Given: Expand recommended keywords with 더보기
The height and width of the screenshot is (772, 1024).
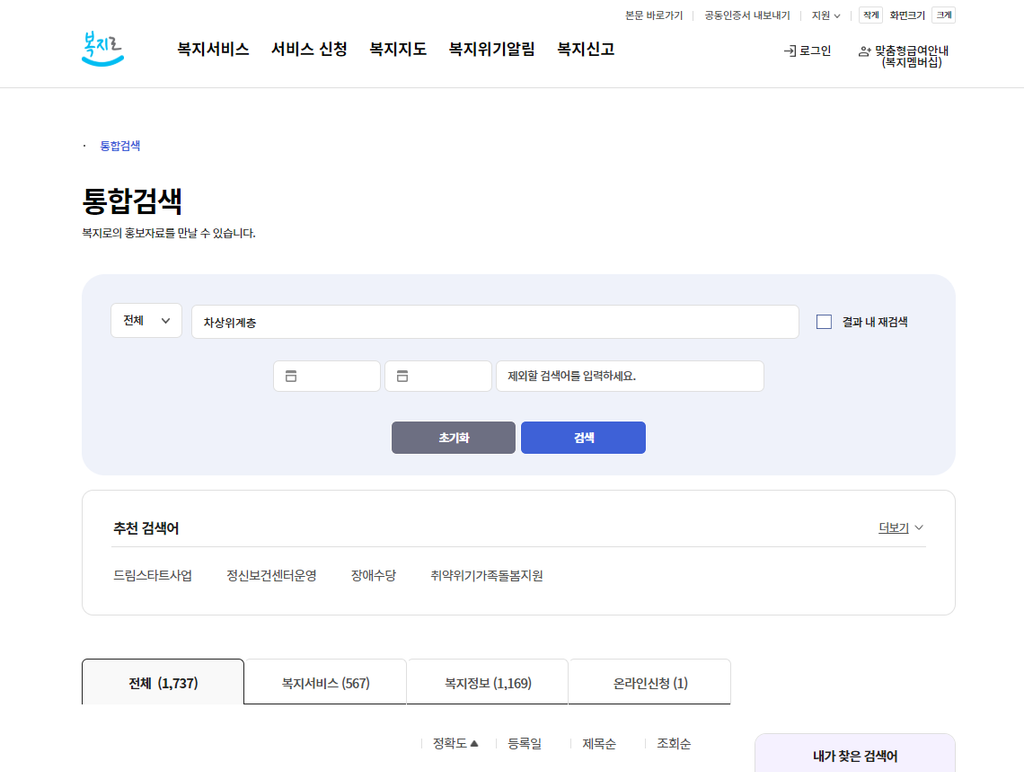Looking at the screenshot, I should tap(901, 528).
